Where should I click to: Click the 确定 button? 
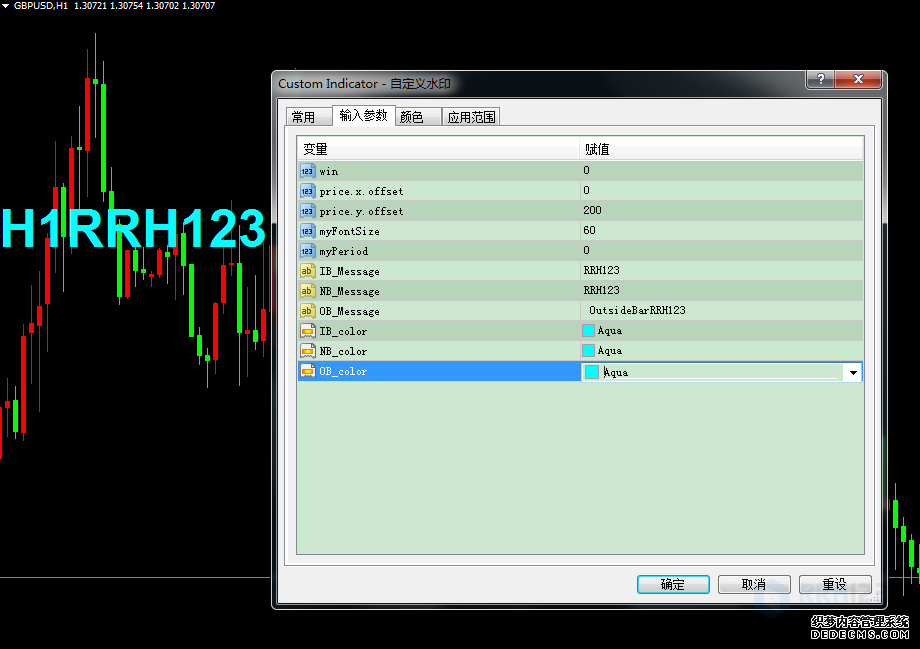pos(673,584)
